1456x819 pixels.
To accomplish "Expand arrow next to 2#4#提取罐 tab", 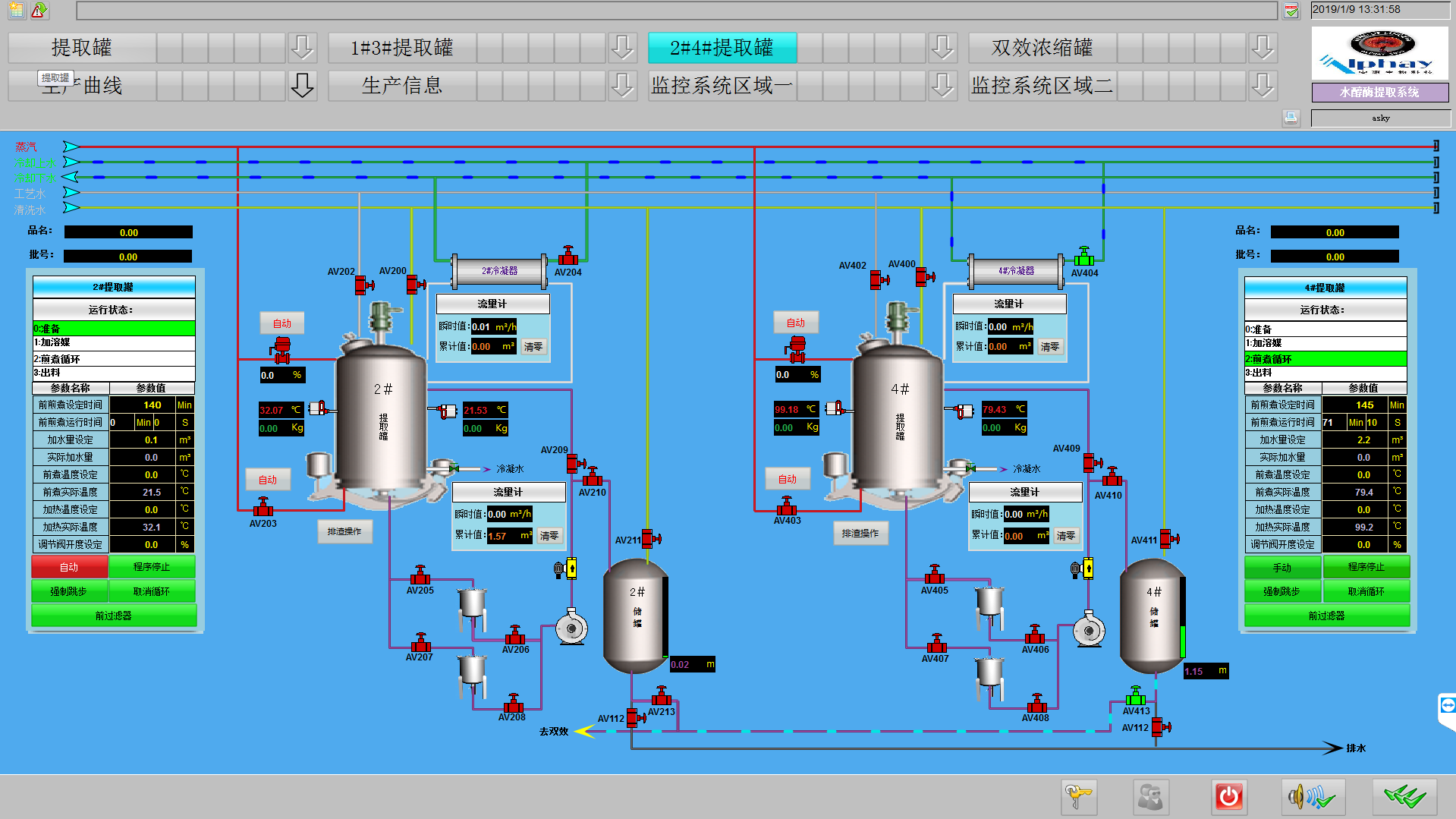I will 942,48.
